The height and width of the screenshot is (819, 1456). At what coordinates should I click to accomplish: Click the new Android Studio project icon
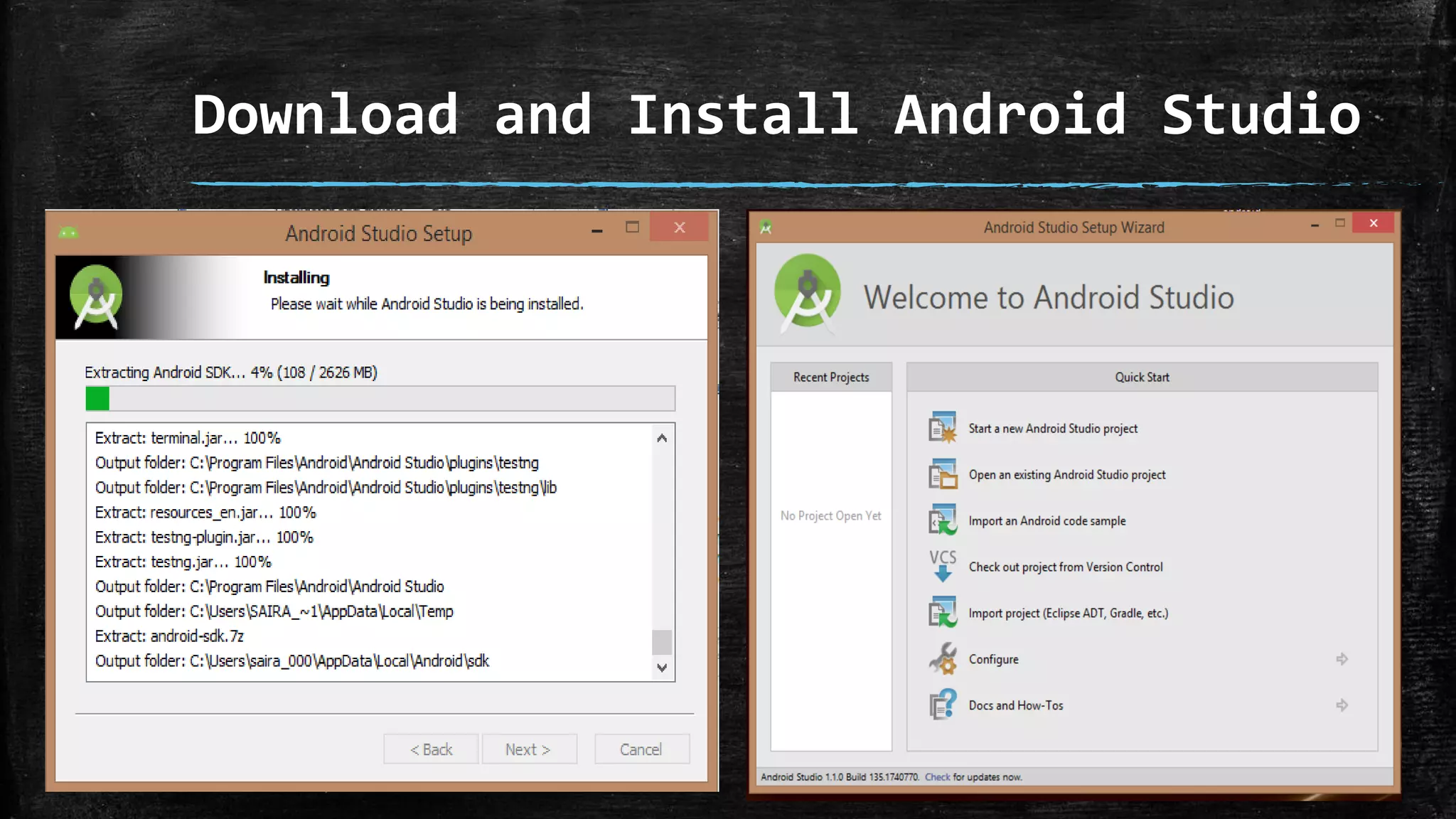[x=943, y=427]
